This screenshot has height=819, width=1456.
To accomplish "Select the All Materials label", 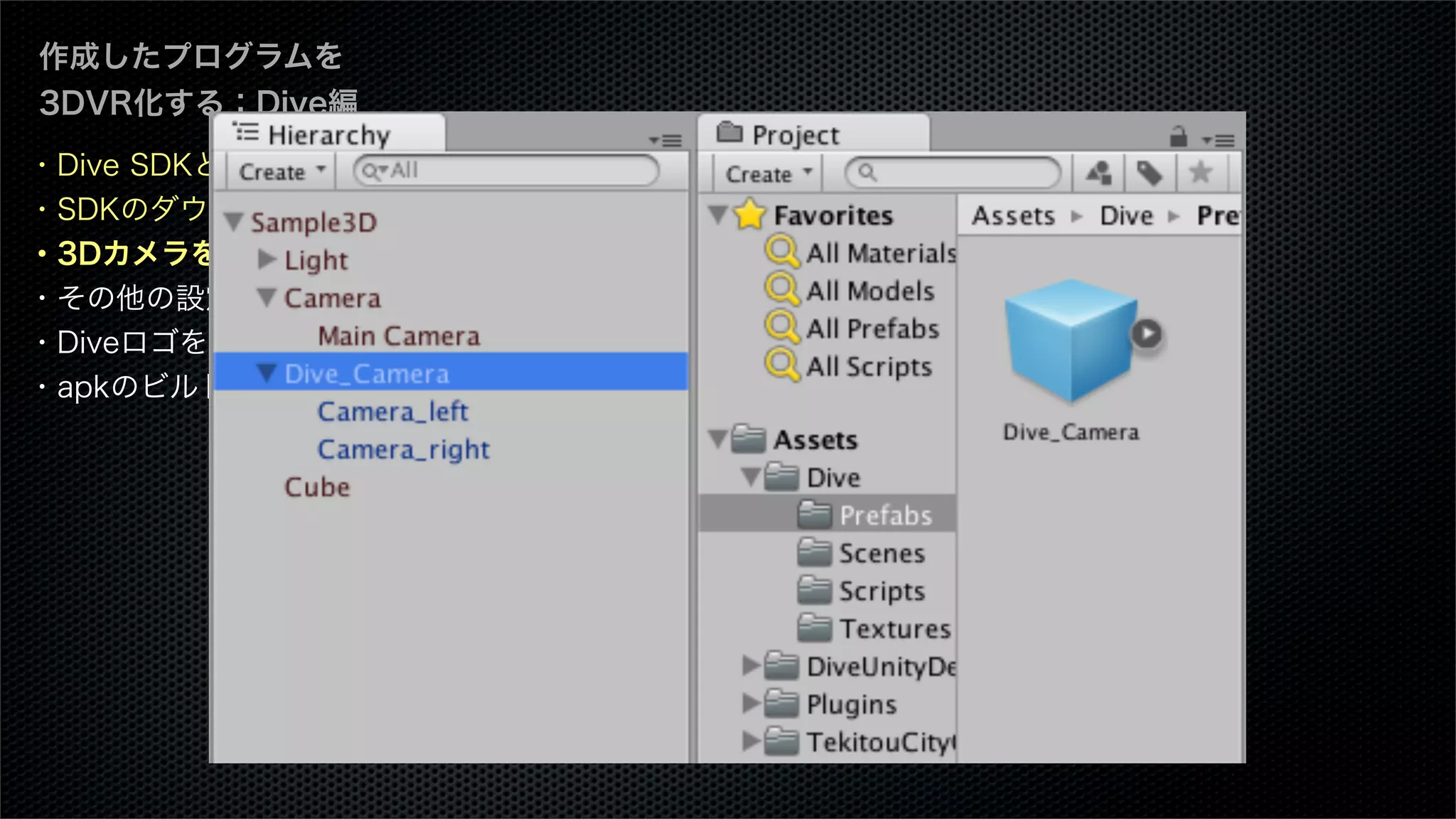I will (x=881, y=253).
